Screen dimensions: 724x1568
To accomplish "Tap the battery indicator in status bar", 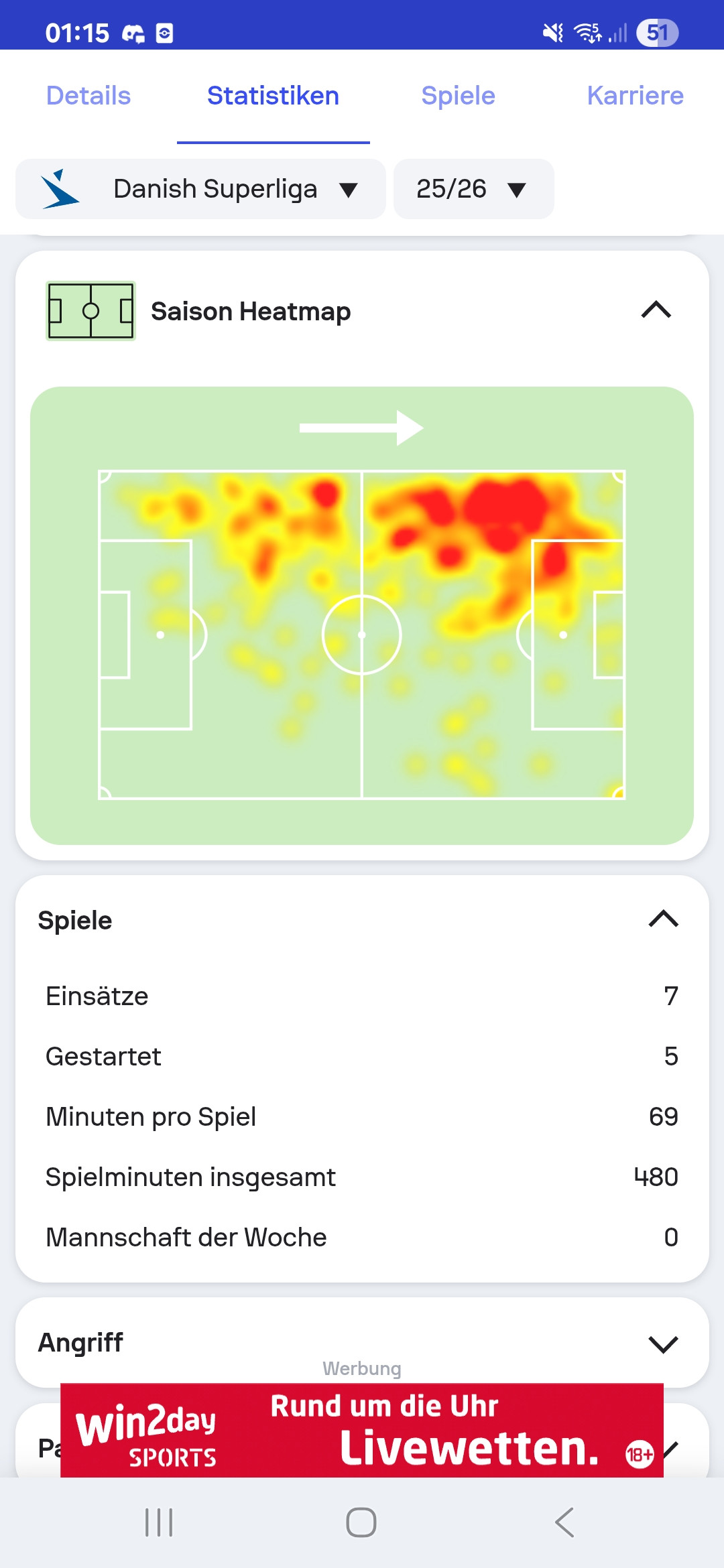I will tap(657, 32).
